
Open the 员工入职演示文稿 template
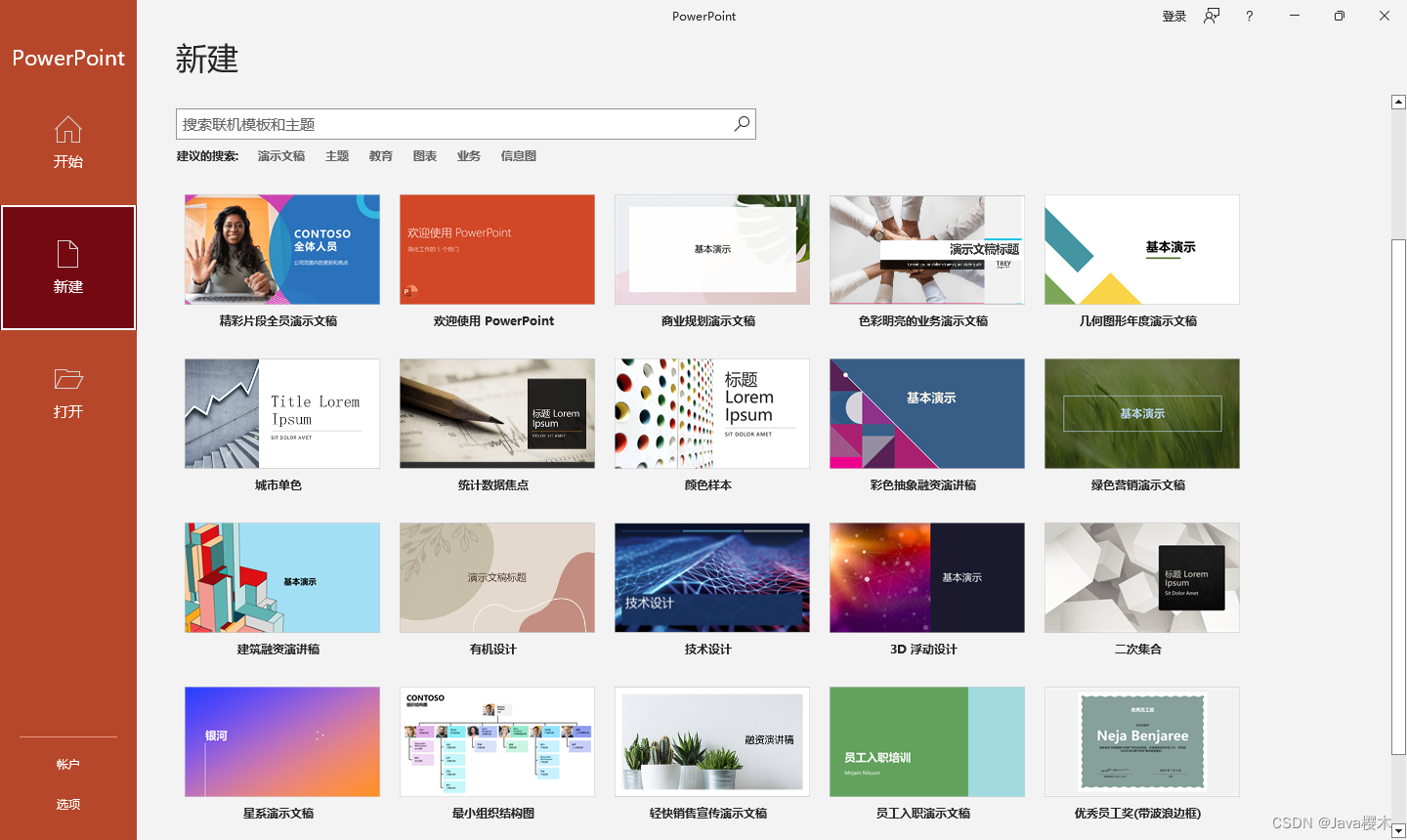pyautogui.click(x=927, y=741)
